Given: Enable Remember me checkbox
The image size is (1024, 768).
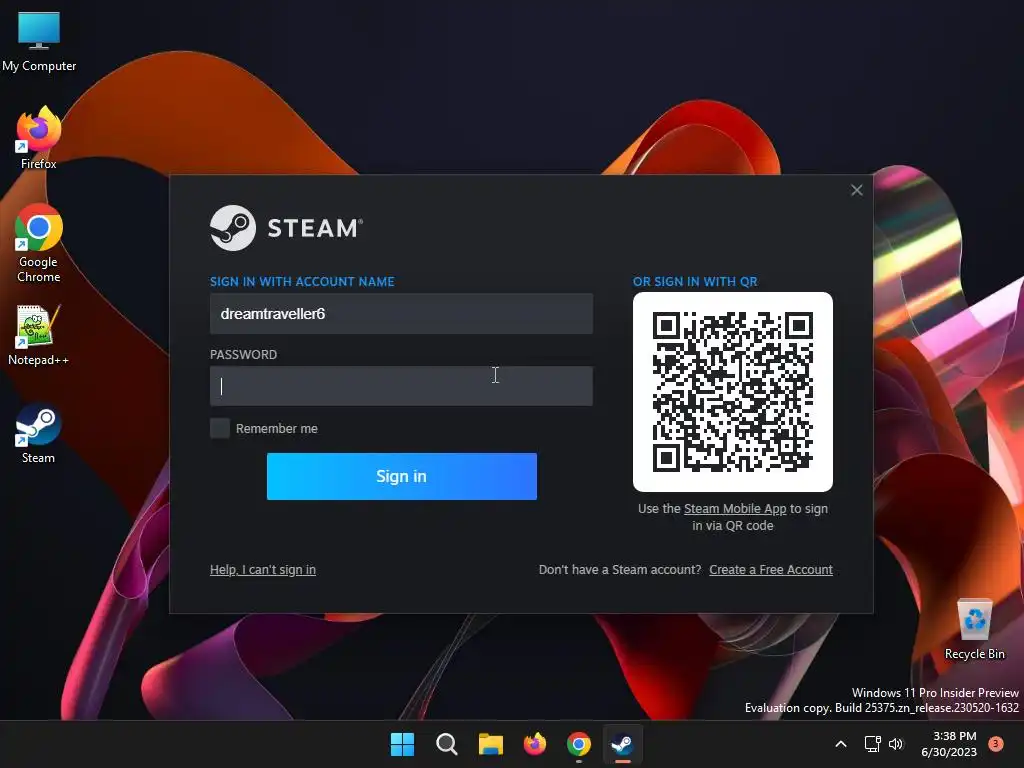Looking at the screenshot, I should pyautogui.click(x=220, y=428).
